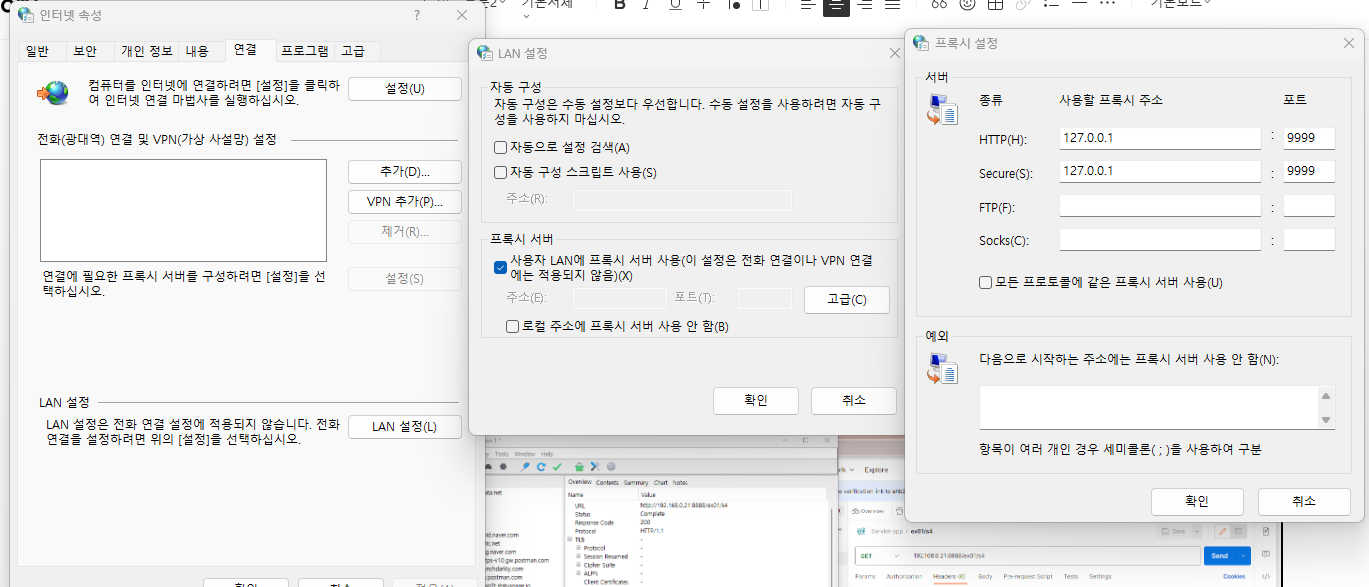Click the wrench tools icon in Charles toolbar
1369x587 pixels.
click(595, 467)
